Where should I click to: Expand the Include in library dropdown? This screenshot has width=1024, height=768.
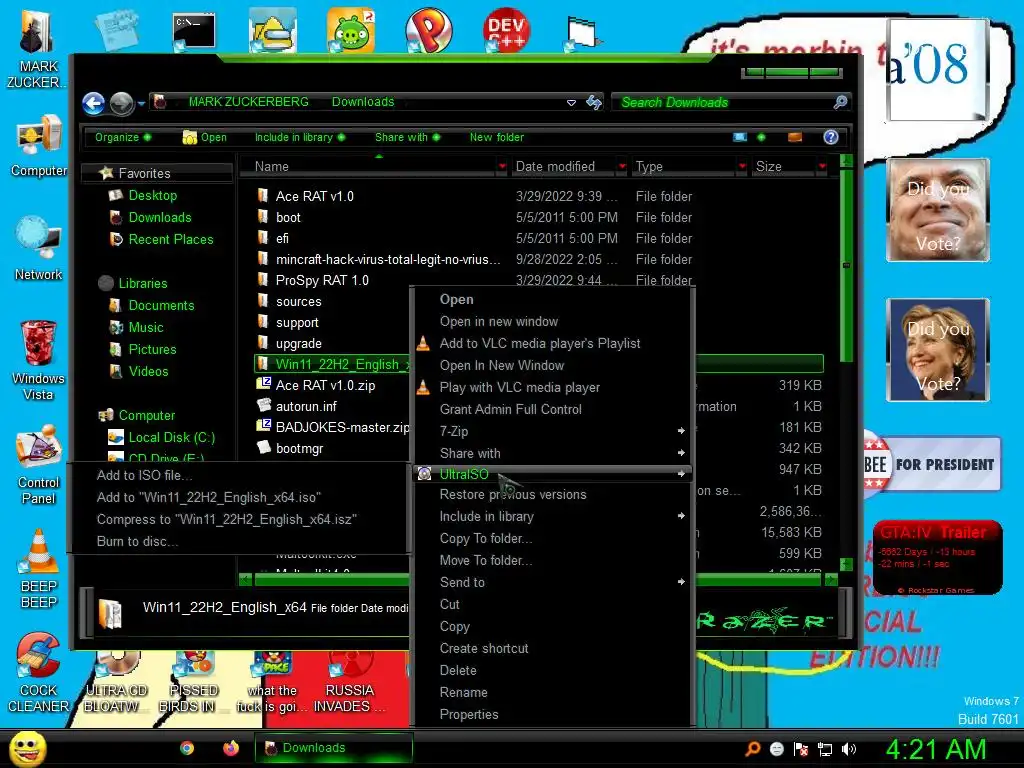pos(300,137)
